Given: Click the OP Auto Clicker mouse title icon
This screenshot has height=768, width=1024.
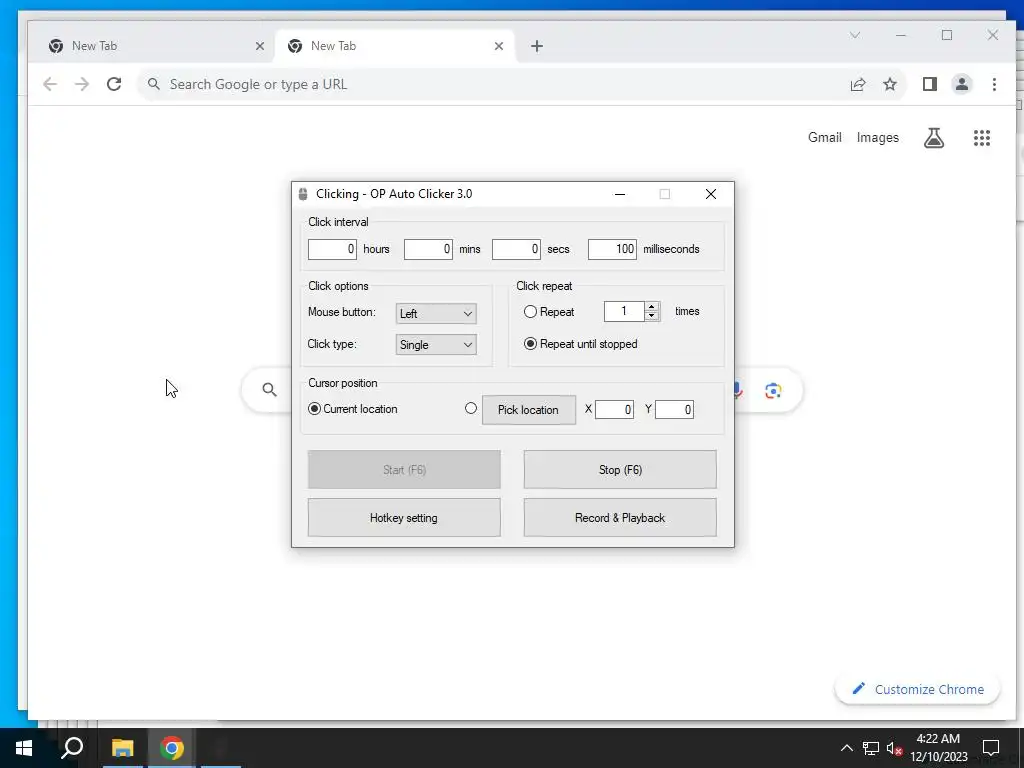Looking at the screenshot, I should click(x=303, y=194).
